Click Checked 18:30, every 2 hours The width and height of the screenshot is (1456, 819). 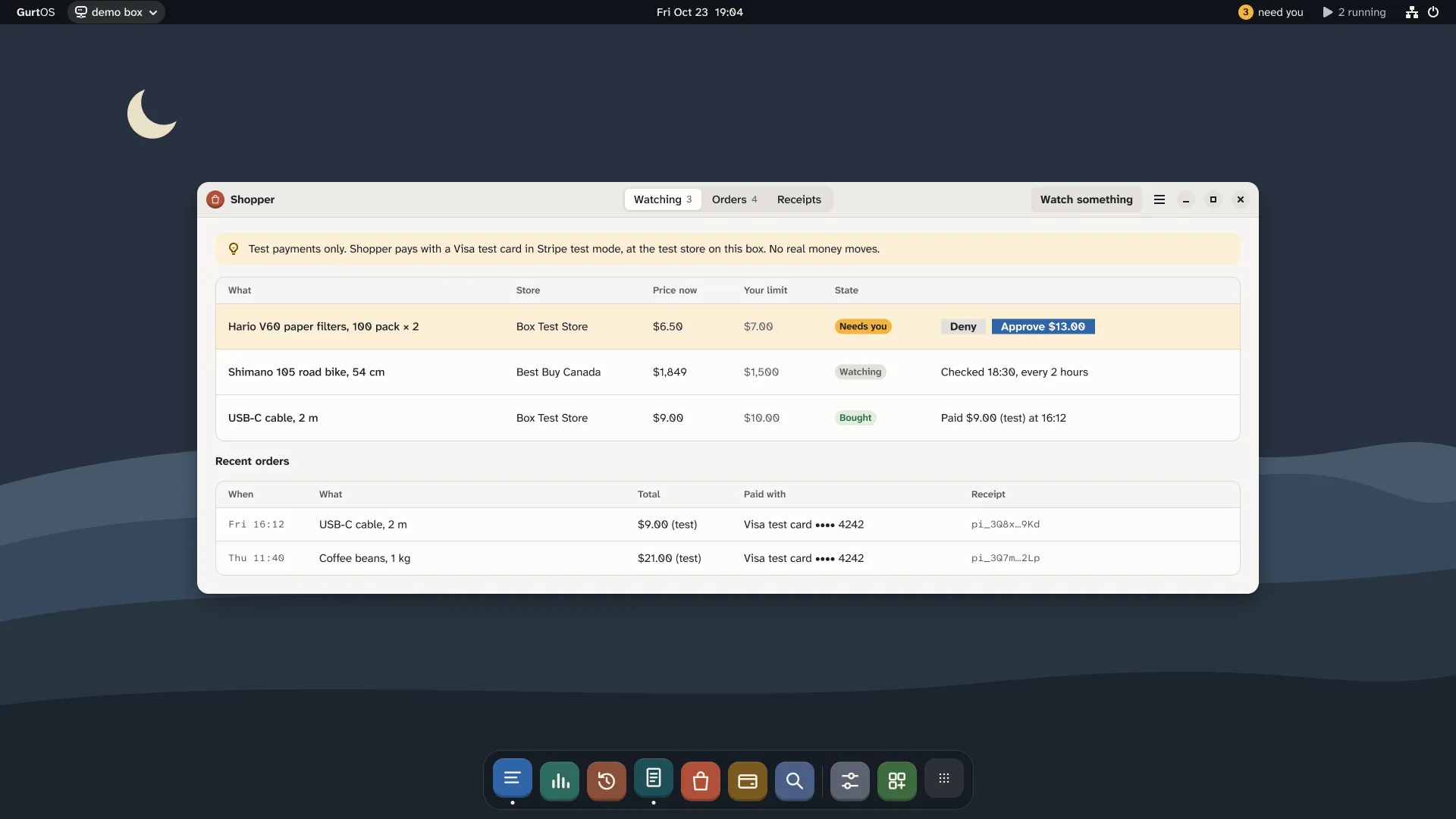coord(1015,372)
